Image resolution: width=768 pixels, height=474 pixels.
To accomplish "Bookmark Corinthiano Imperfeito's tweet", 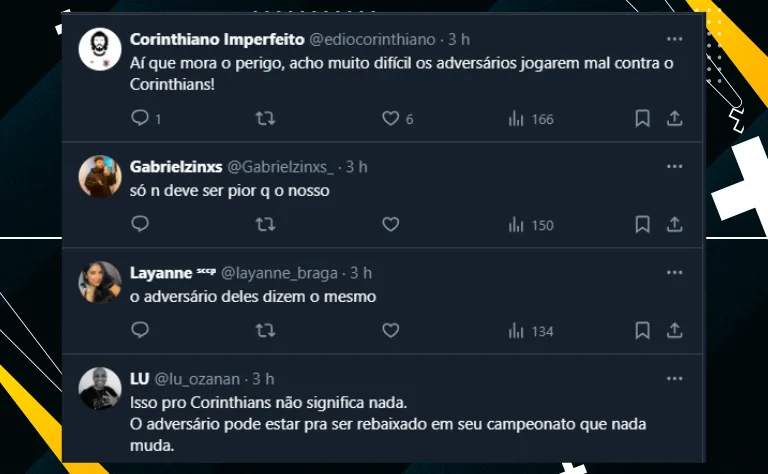I will click(643, 119).
